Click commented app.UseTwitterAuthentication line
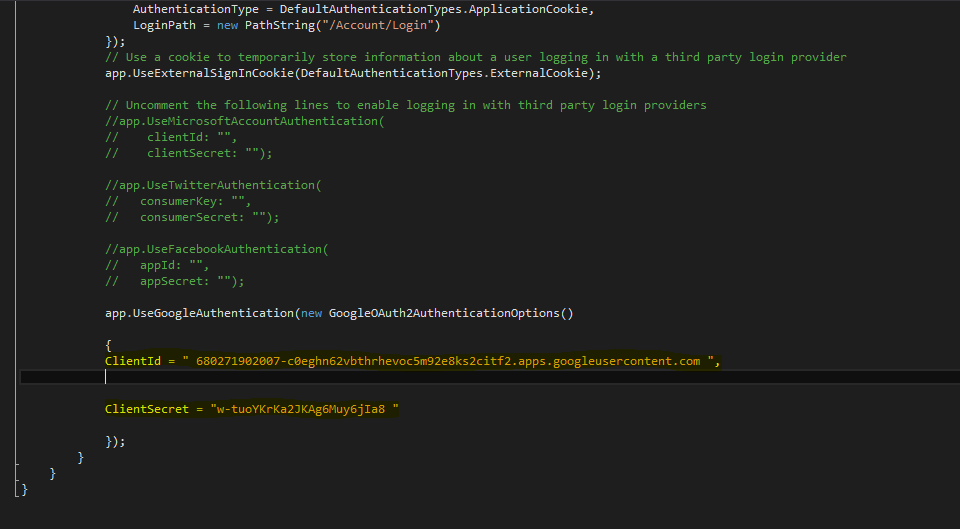Viewport: 960px width, 529px height. pos(213,184)
